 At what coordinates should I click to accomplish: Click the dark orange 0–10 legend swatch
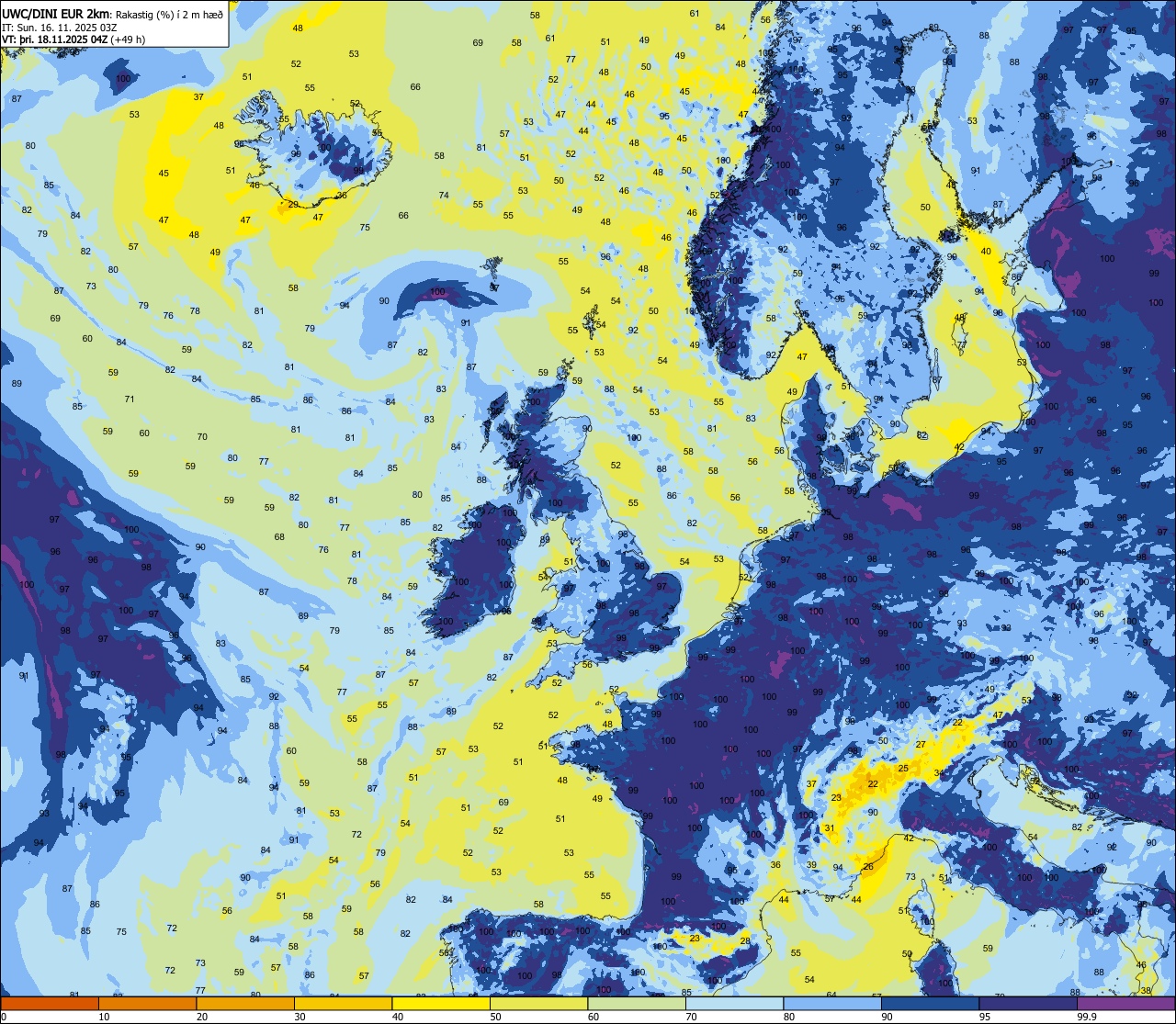point(50,1004)
